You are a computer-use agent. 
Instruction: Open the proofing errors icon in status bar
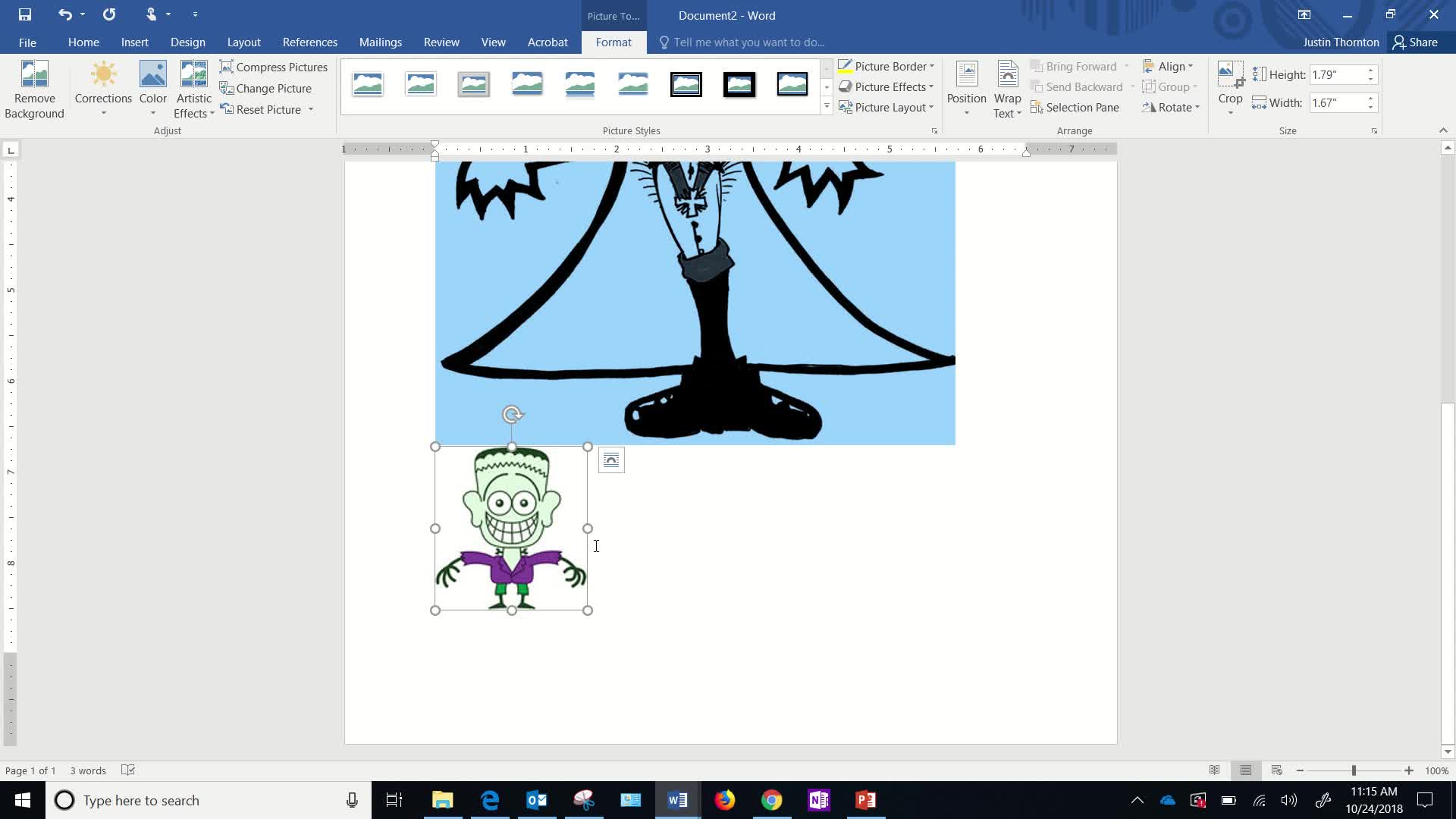[x=128, y=770]
